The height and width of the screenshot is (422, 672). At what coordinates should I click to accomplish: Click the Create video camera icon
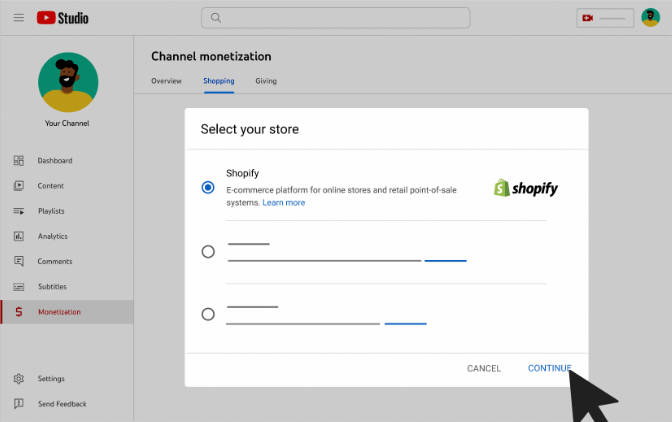[588, 18]
